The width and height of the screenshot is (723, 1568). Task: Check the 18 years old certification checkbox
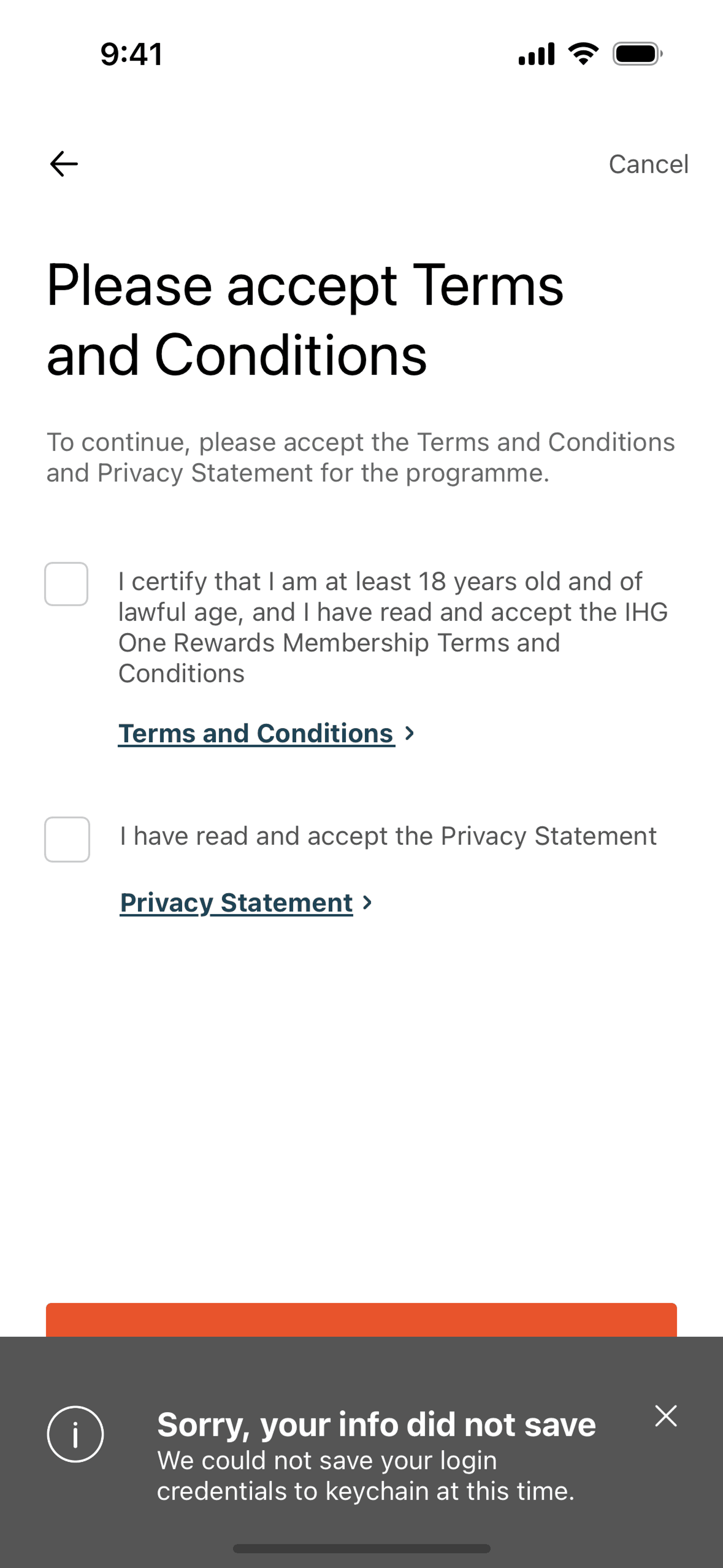click(66, 584)
